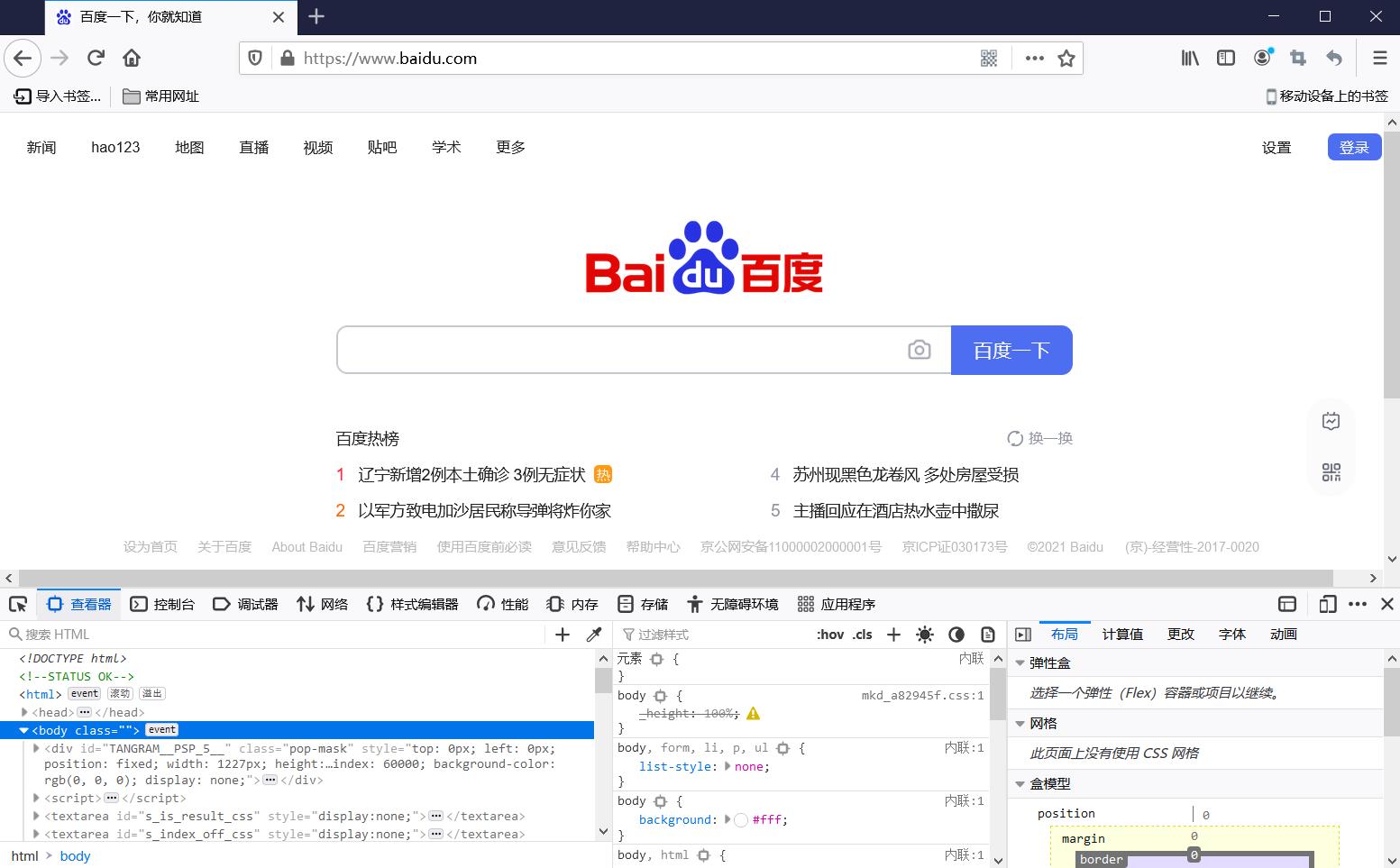Show sidebars with the sidebar icon
The image size is (1400, 868).
pos(1226,59)
